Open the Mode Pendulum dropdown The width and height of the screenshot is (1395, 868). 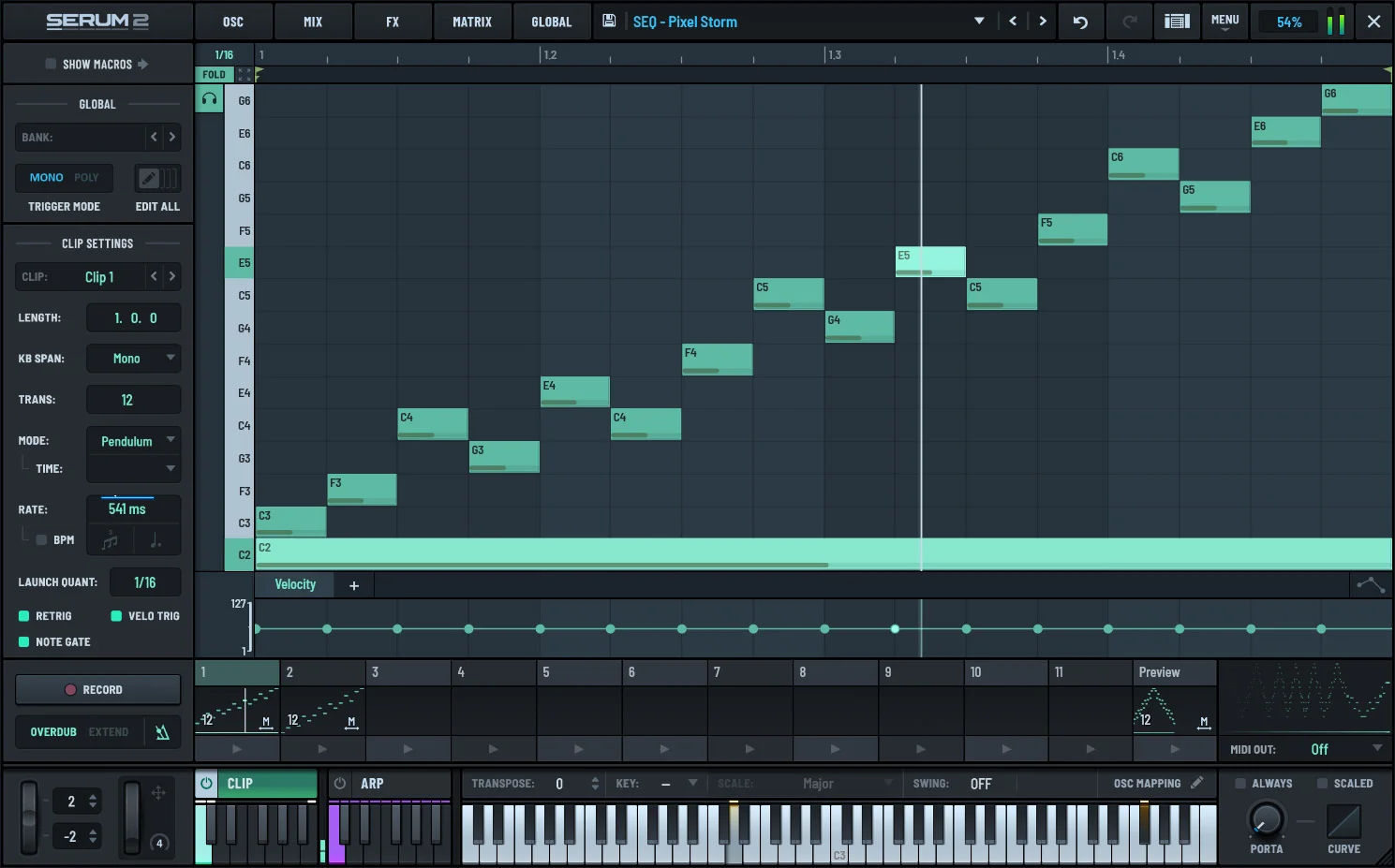[x=133, y=441]
